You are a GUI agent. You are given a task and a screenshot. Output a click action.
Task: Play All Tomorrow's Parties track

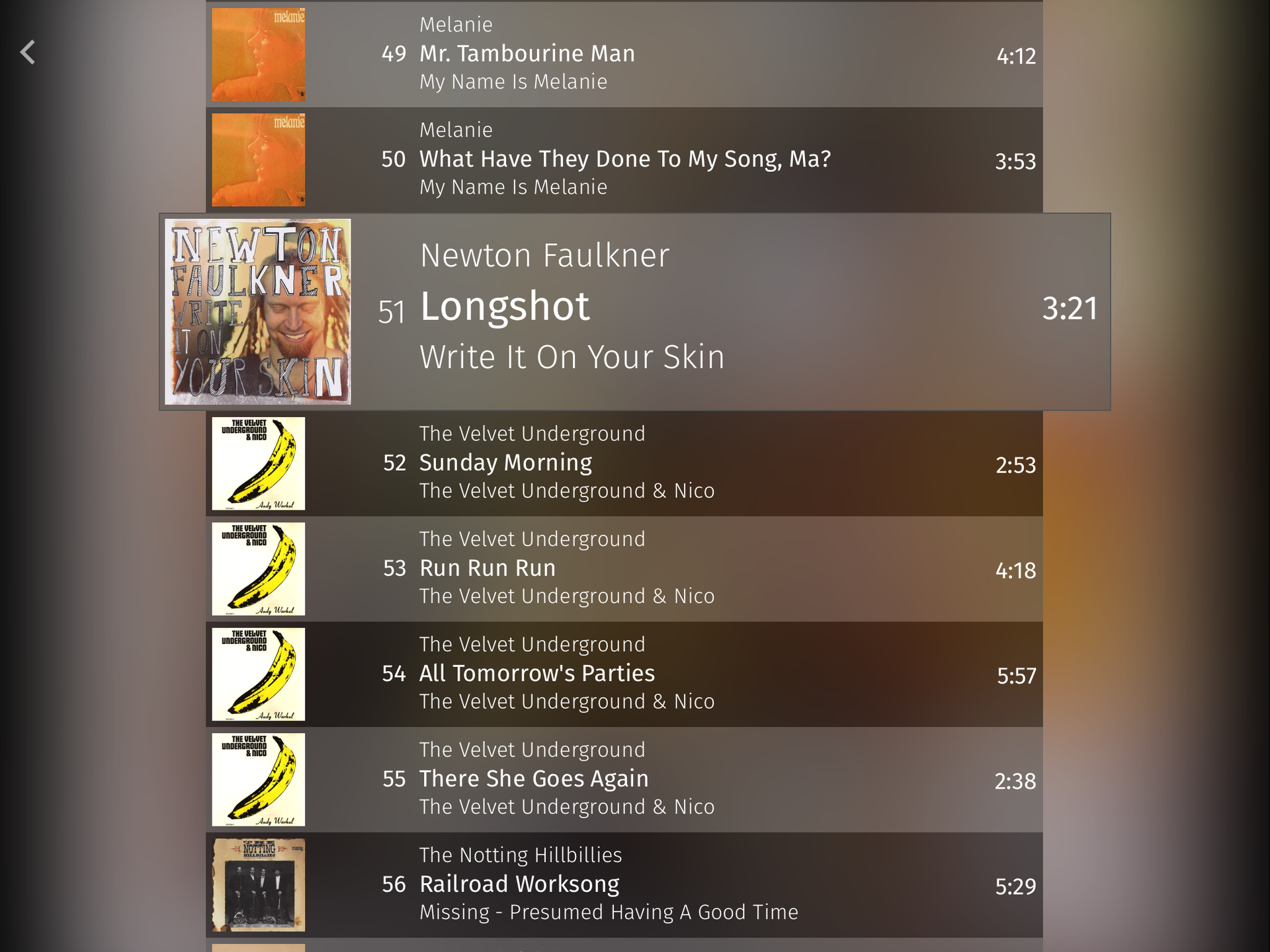(624, 674)
